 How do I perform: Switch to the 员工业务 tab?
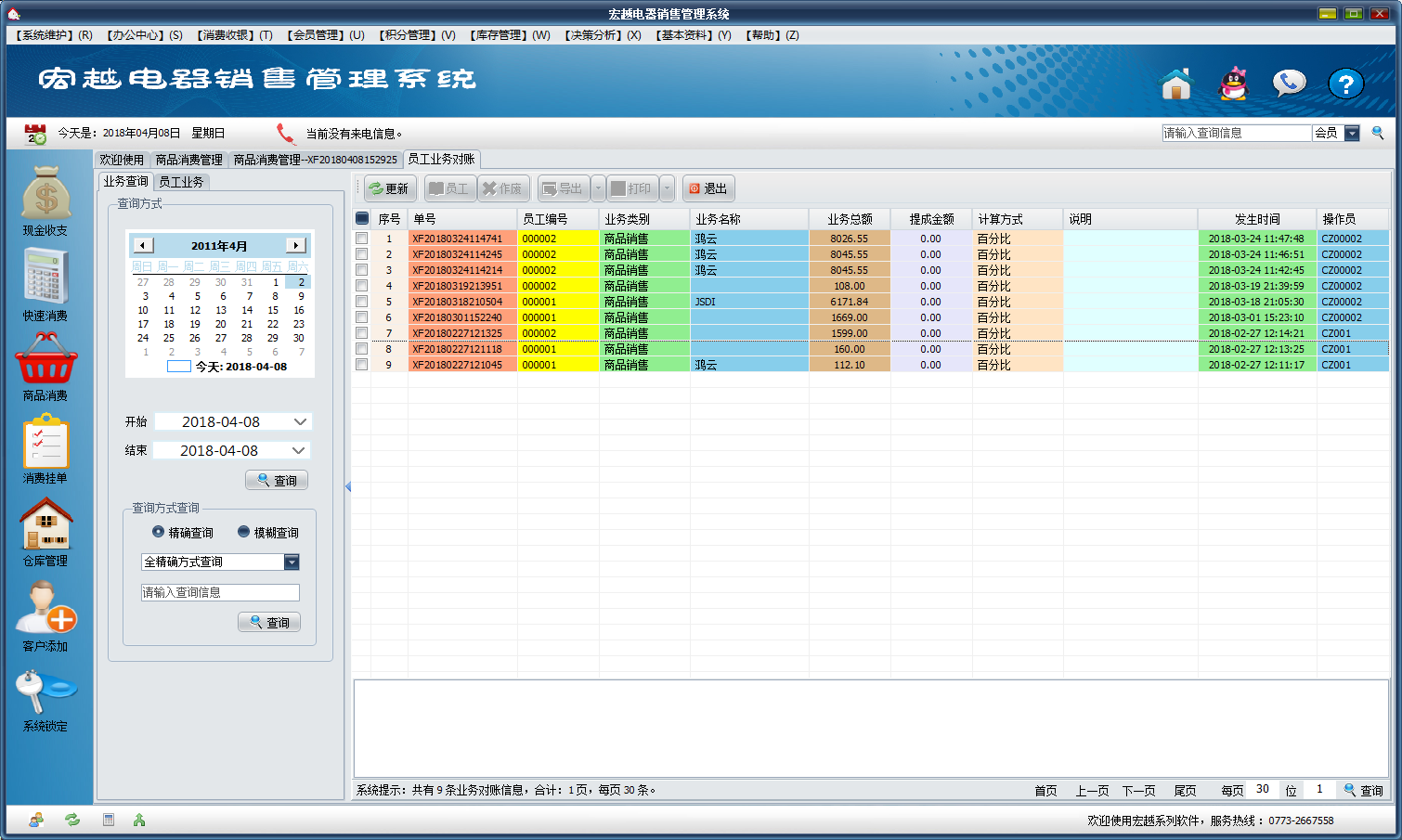tap(181, 182)
